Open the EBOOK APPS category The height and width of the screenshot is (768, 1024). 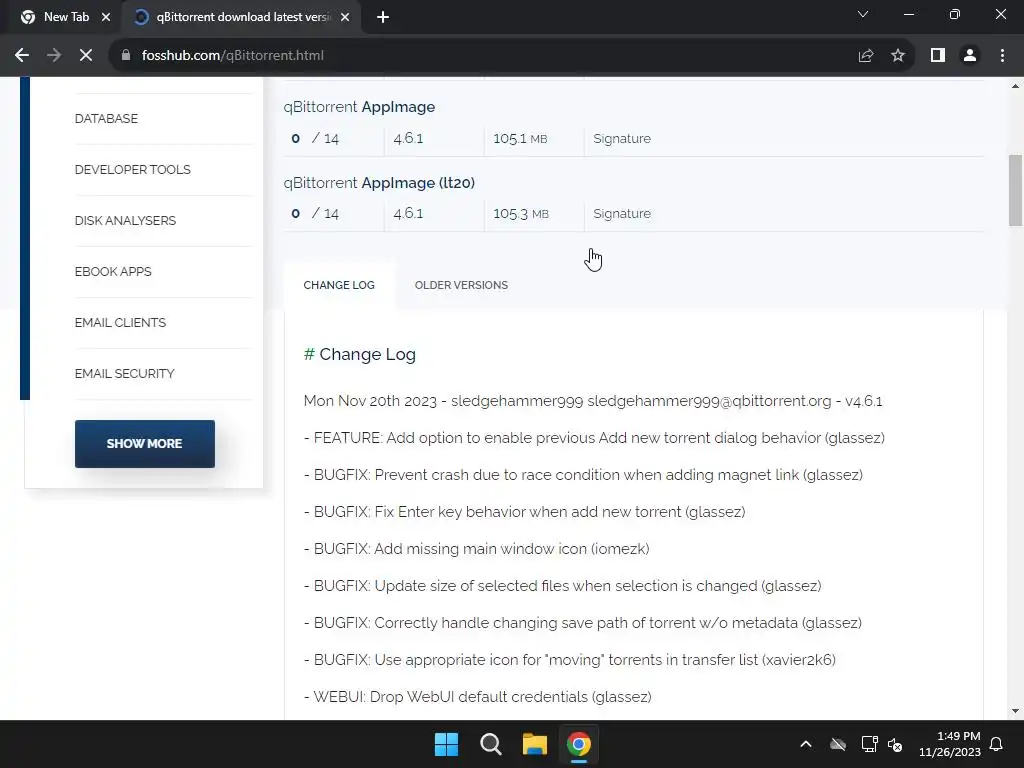(x=113, y=272)
